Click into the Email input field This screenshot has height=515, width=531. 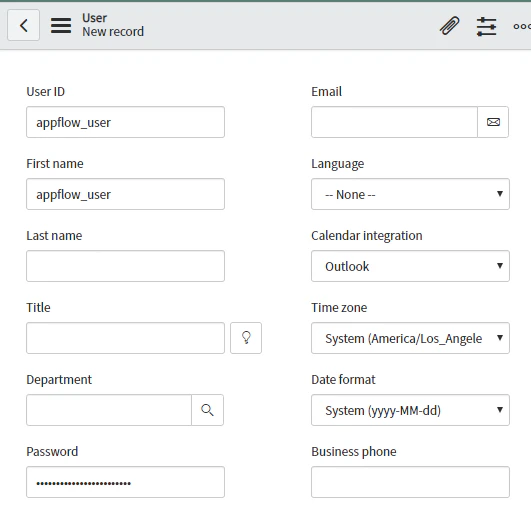[394, 122]
